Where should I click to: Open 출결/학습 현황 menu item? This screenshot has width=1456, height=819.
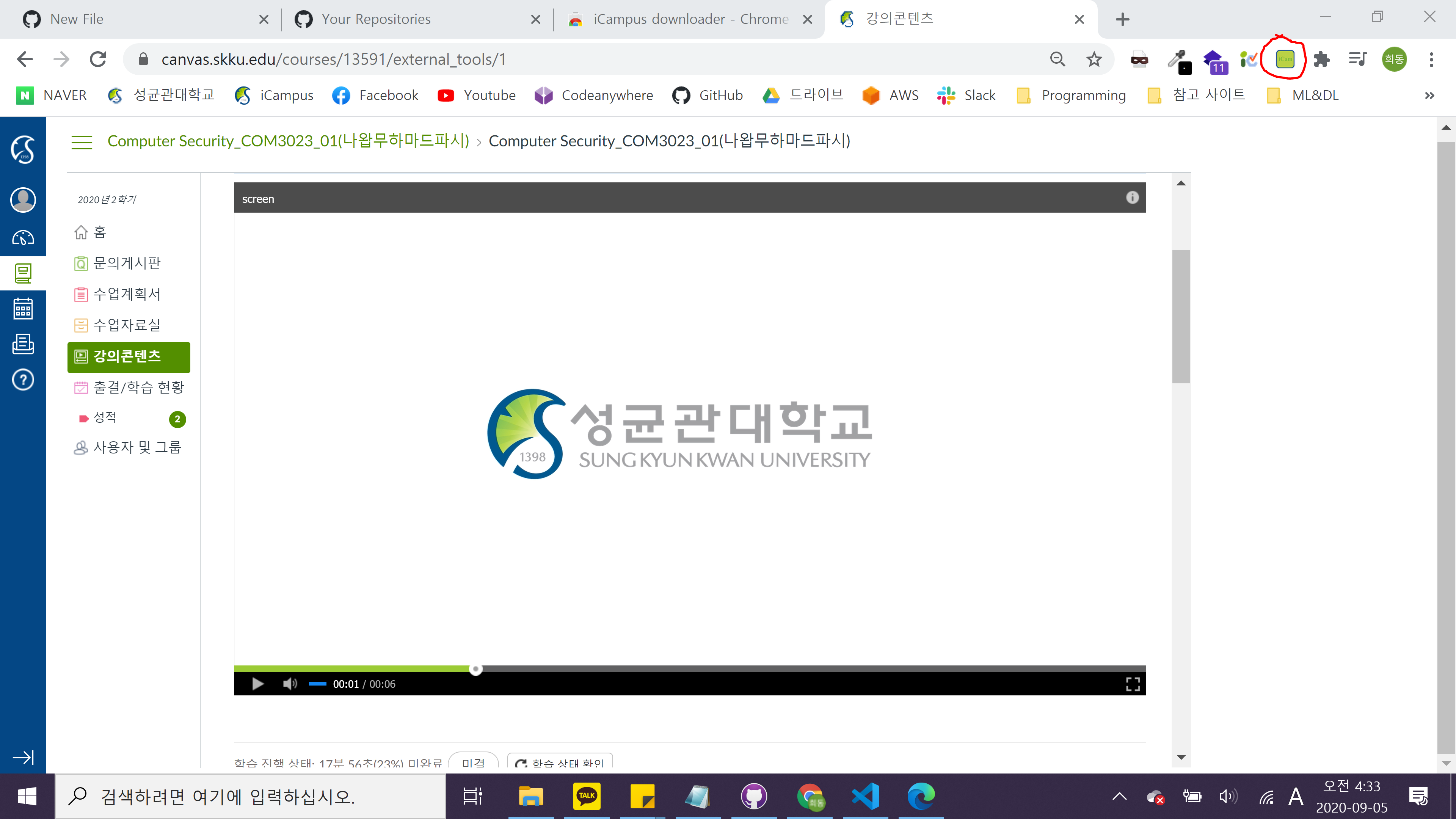[138, 387]
